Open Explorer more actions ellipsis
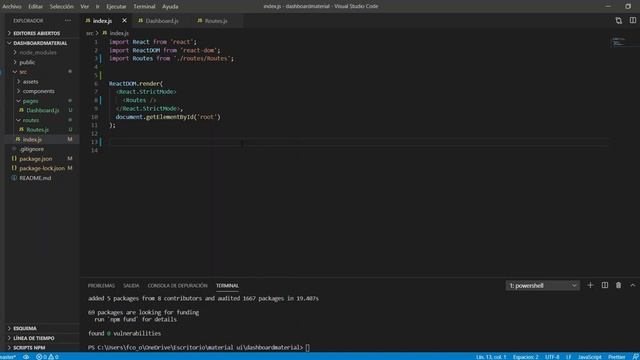 (68, 20)
